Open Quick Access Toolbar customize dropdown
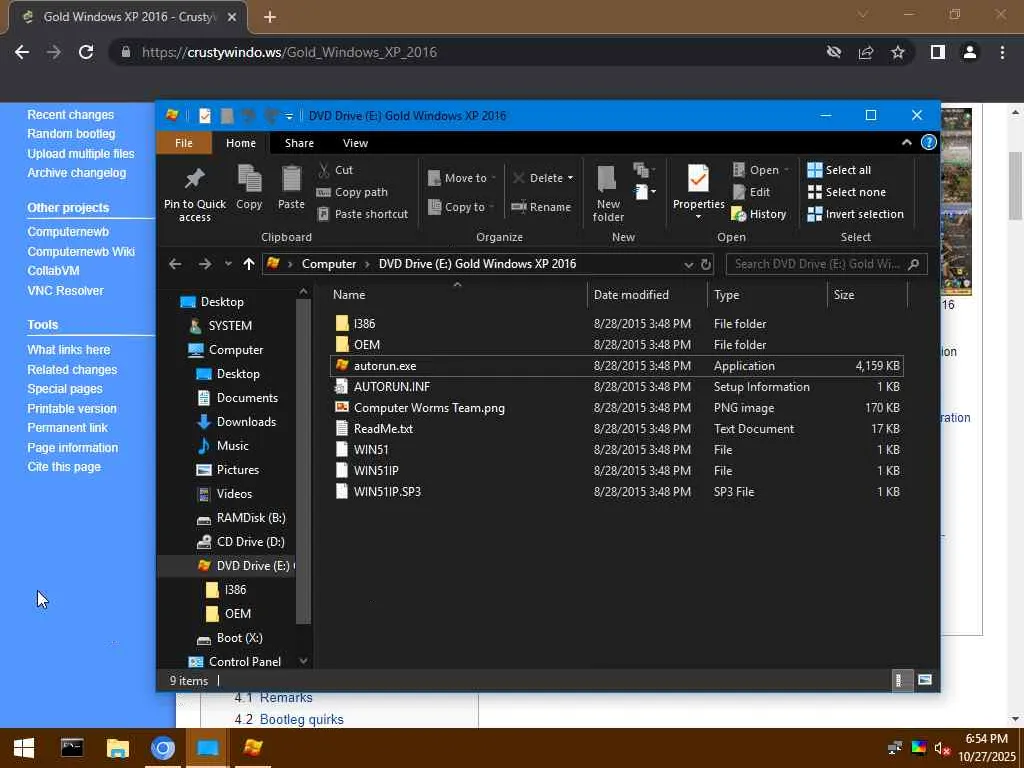 289,116
